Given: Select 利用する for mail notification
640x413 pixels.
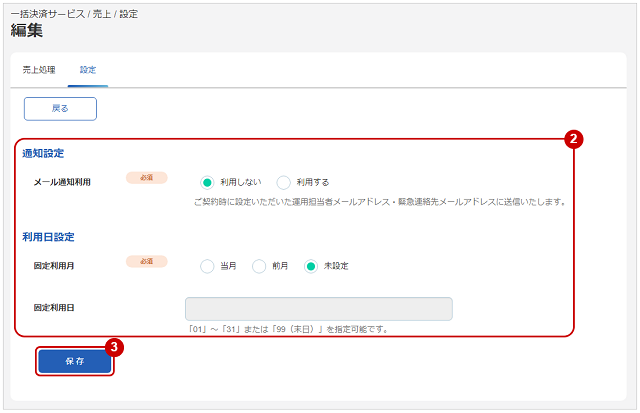Looking at the screenshot, I should [x=283, y=182].
